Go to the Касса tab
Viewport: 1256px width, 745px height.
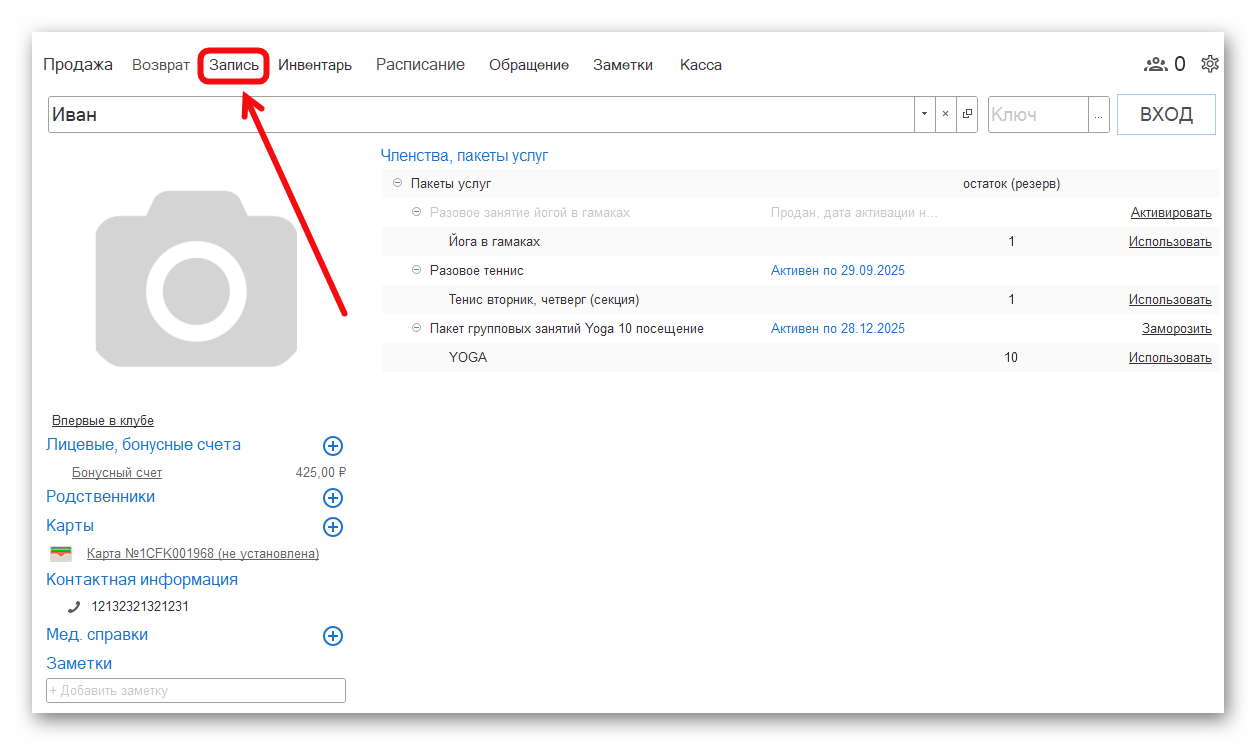pyautogui.click(x=700, y=65)
